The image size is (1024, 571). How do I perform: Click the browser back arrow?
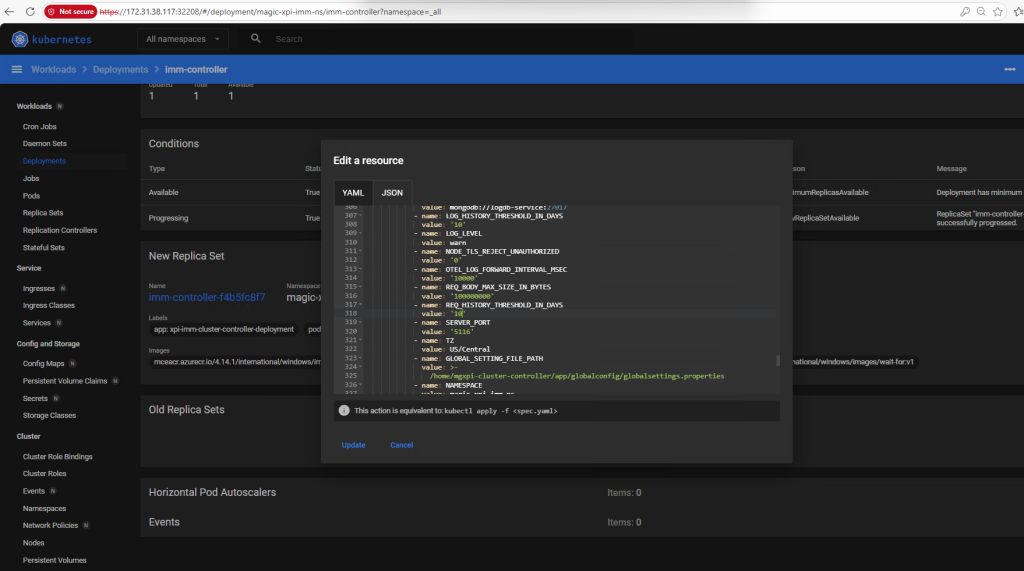(x=11, y=11)
